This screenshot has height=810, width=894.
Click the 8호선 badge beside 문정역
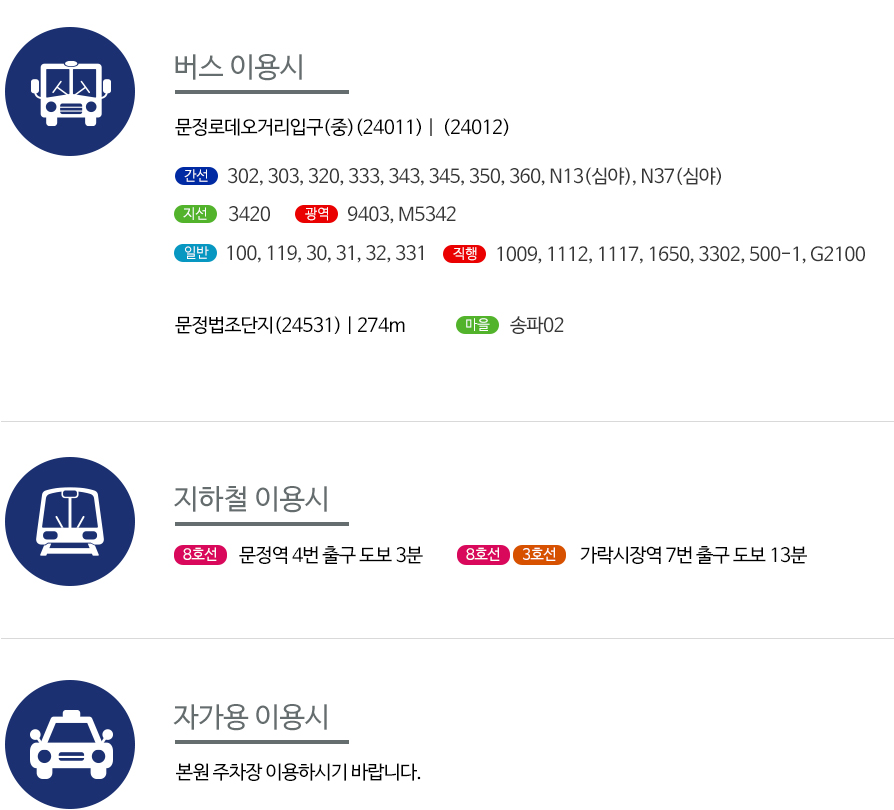point(201,555)
